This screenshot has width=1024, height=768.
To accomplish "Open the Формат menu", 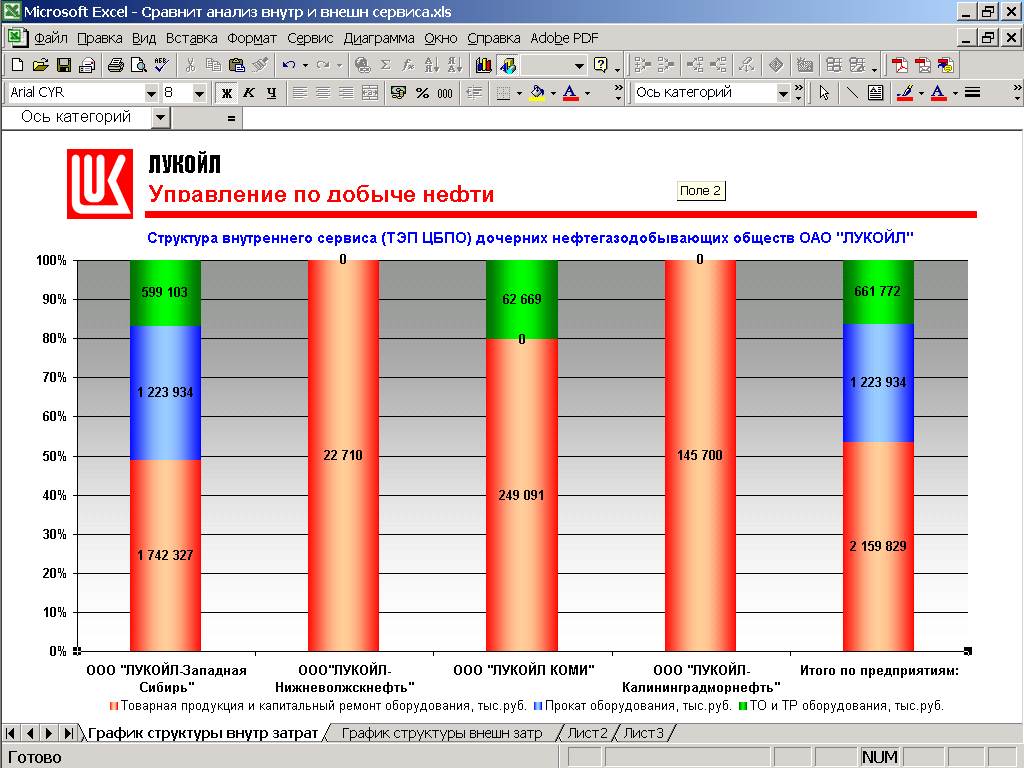I will [252, 38].
